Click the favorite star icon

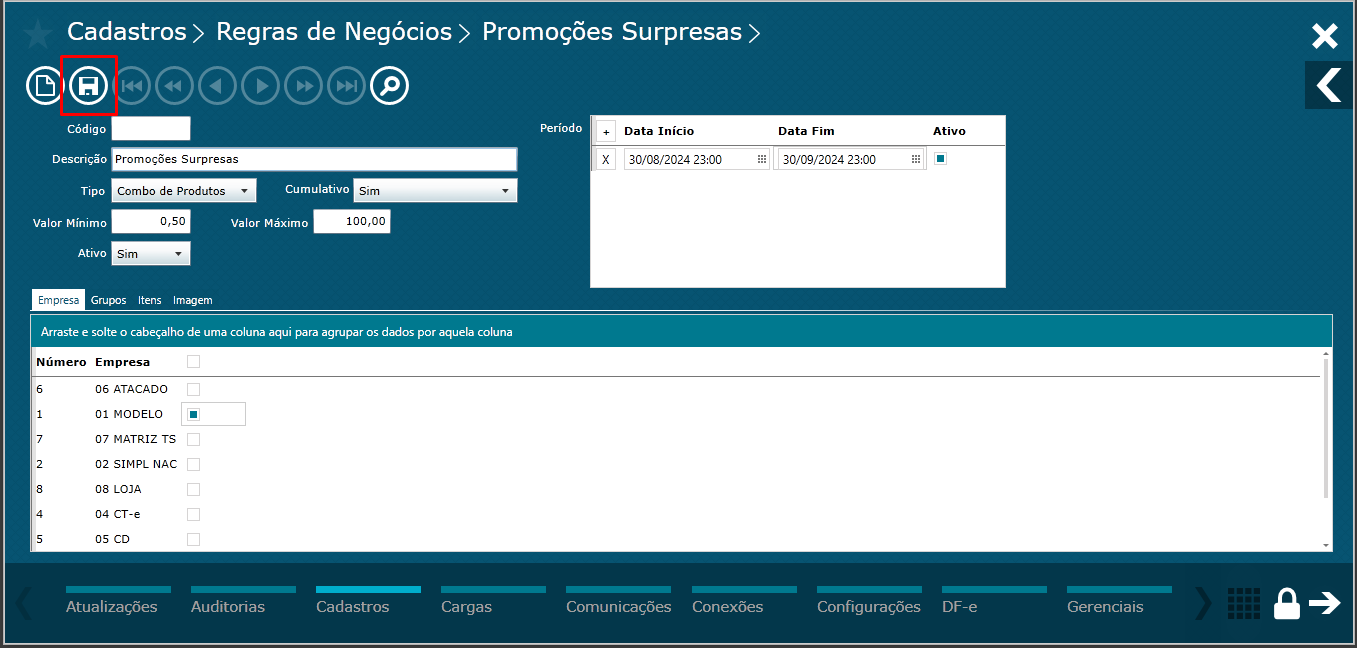(x=38, y=34)
